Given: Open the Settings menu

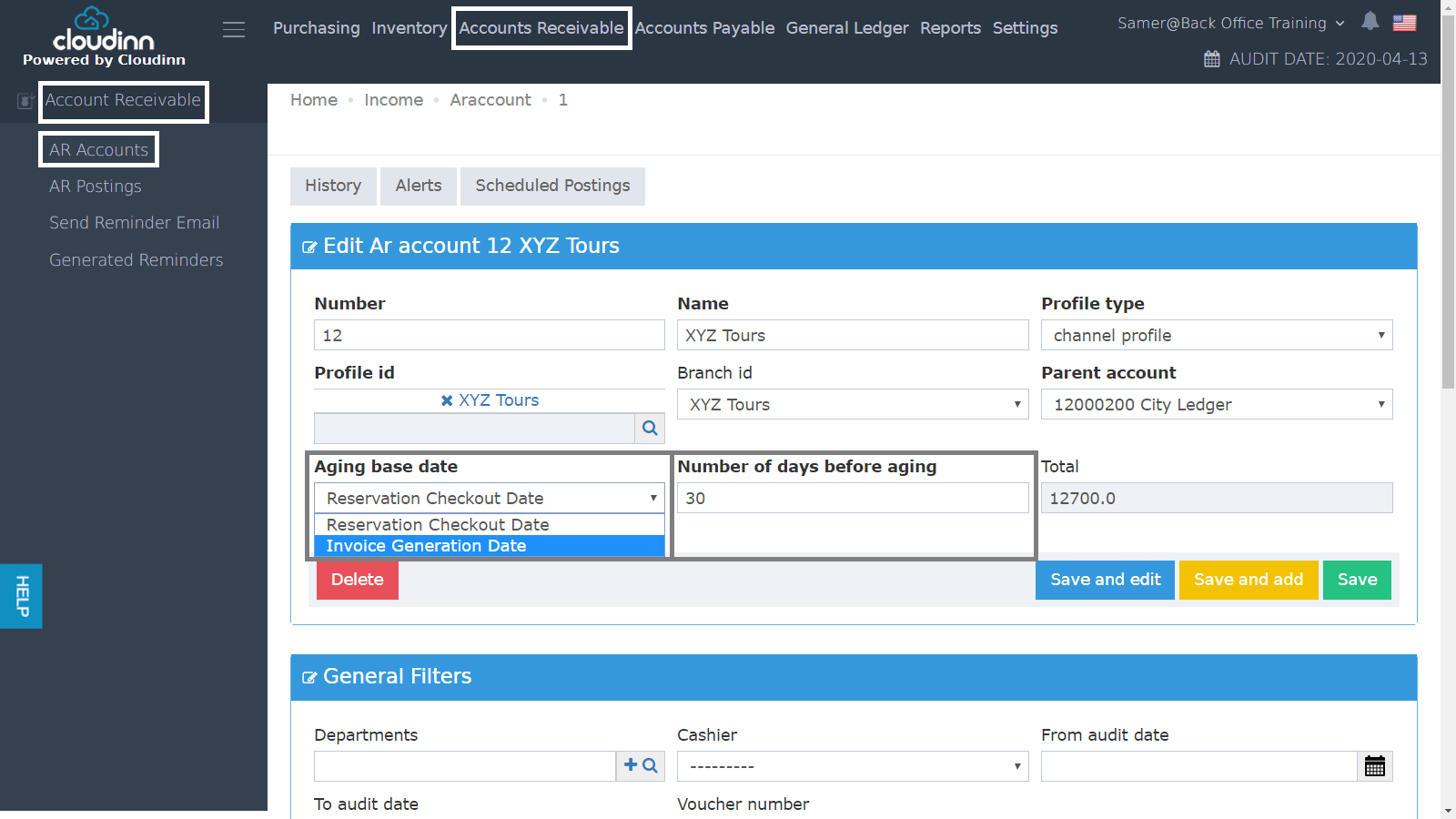Looking at the screenshot, I should tap(1025, 28).
